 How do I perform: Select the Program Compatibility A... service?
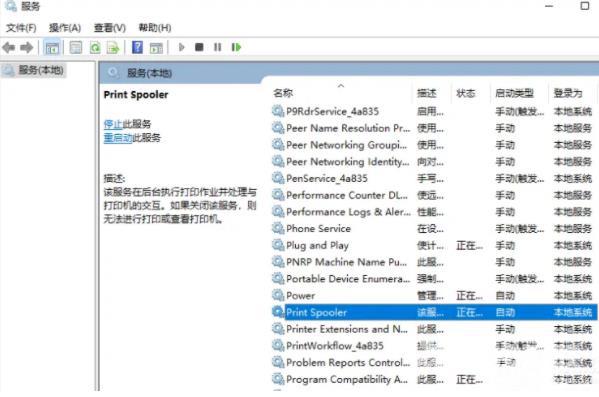coord(434,379)
